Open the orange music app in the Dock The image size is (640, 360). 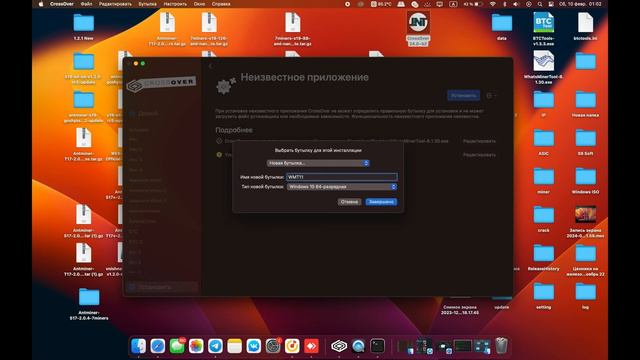click(x=292, y=346)
